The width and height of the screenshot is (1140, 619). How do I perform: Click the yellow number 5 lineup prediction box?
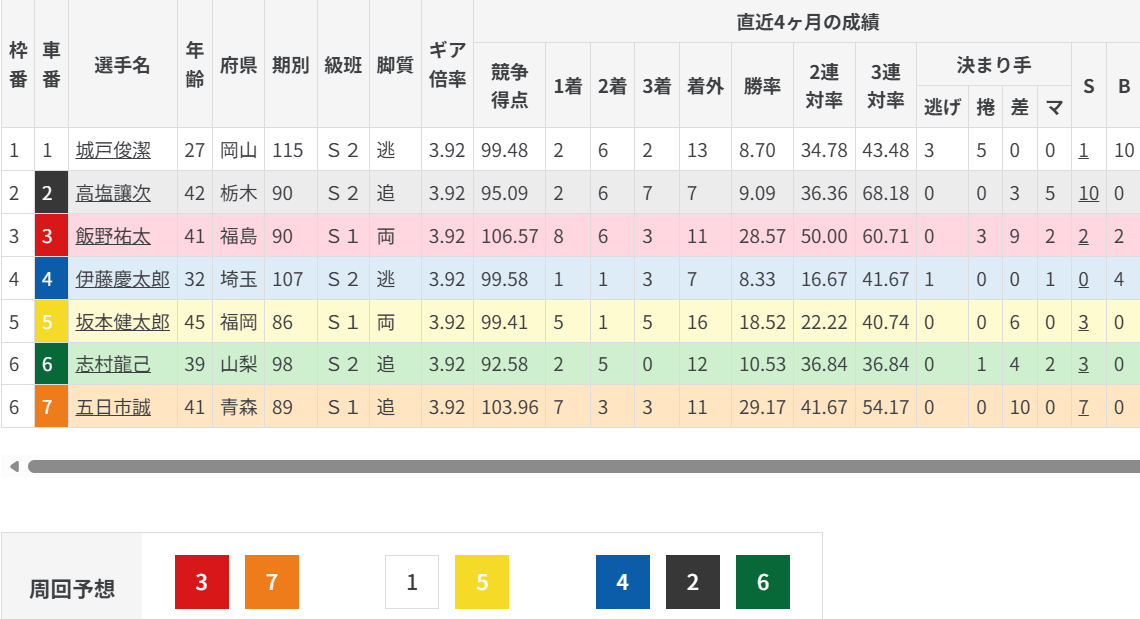[x=482, y=582]
